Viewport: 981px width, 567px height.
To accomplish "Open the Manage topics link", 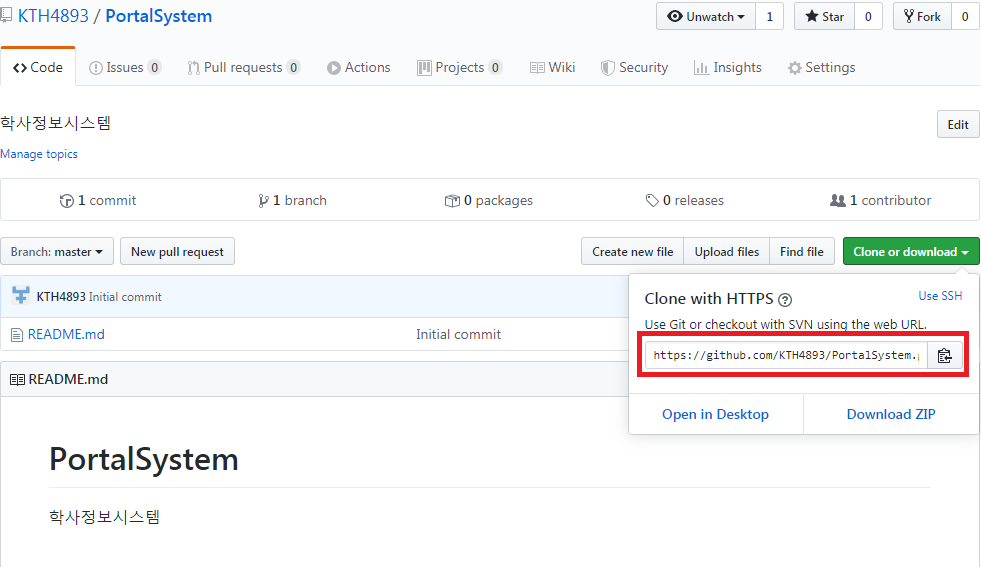I will click(39, 154).
